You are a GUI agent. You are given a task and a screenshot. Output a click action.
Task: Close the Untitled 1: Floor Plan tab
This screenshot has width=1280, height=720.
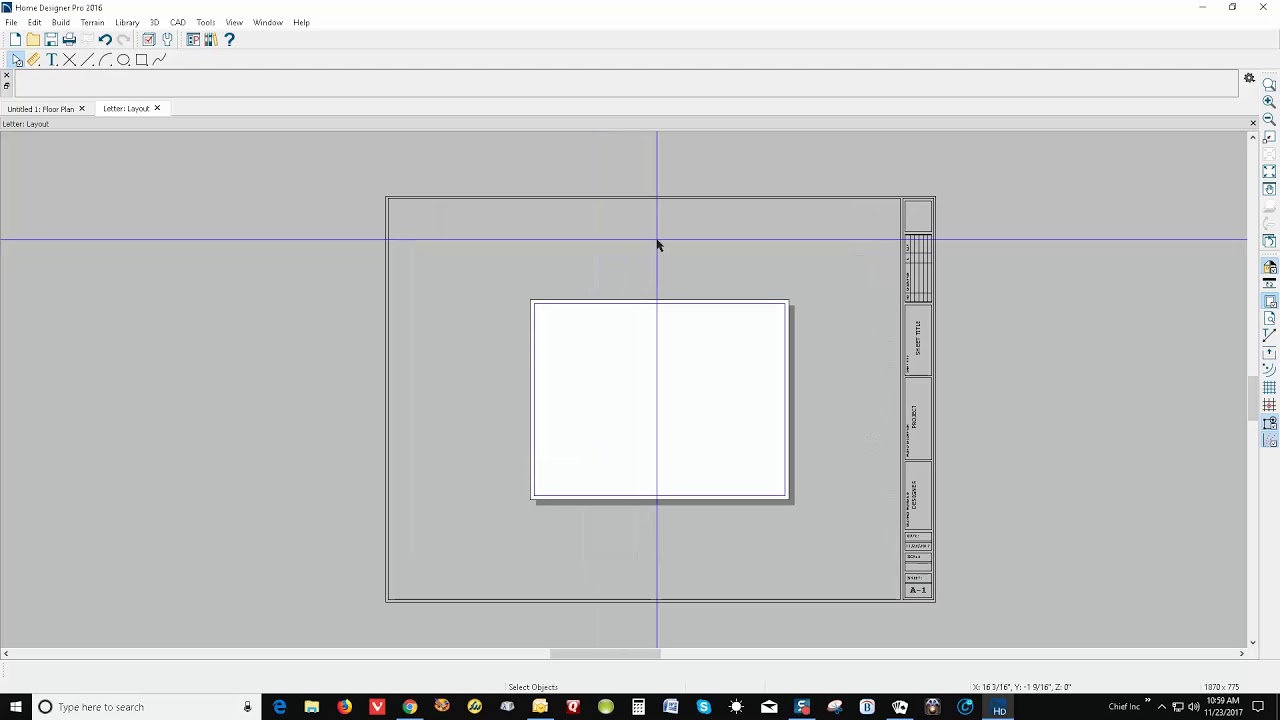[x=82, y=108]
